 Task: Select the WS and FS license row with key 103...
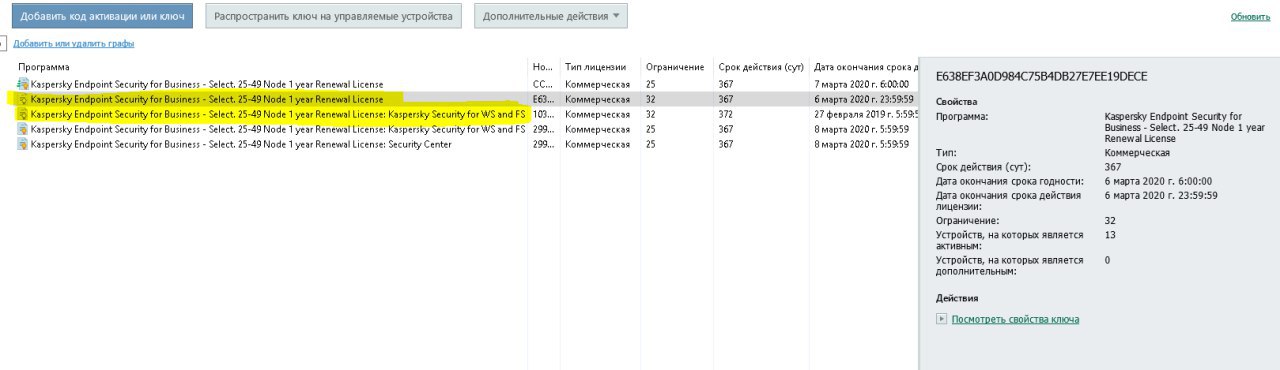point(467,115)
